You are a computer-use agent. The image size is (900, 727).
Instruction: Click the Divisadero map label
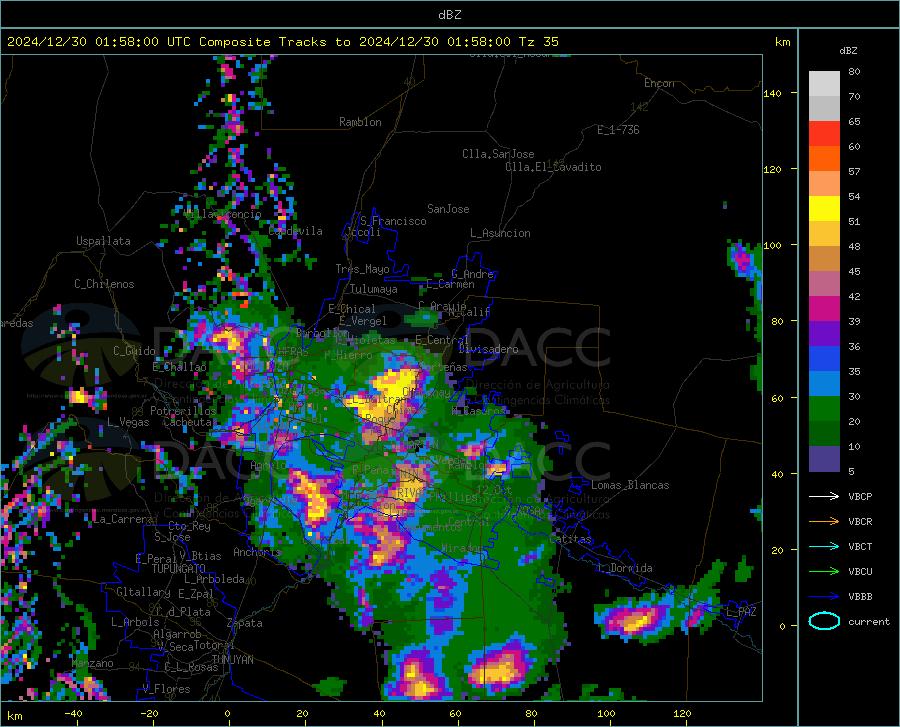[x=488, y=349]
